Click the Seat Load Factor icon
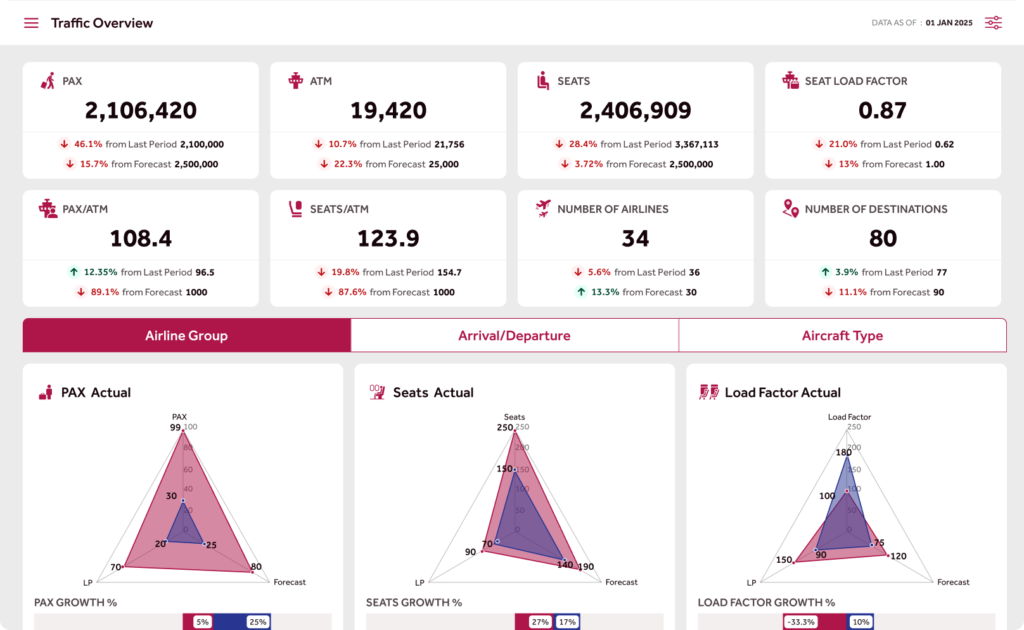Viewport: 1024px width, 630px height. tap(790, 81)
